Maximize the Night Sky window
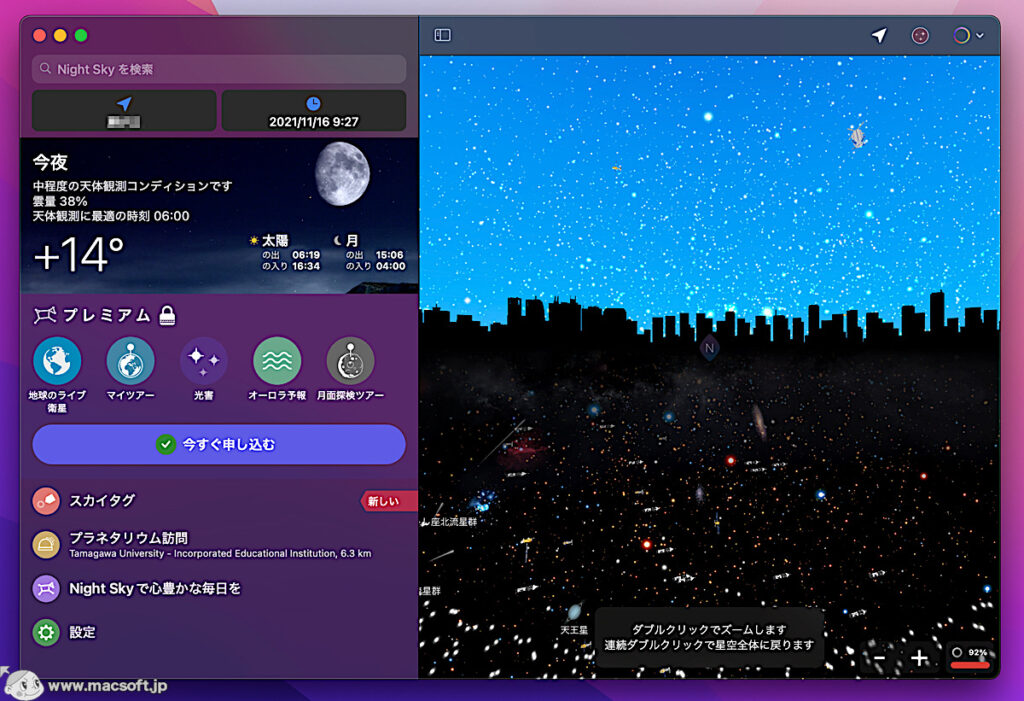 (81, 35)
